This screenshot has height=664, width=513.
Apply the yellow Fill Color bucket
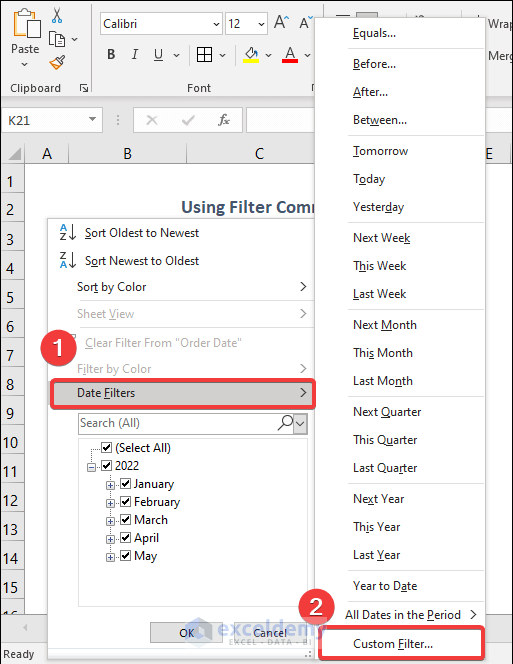[x=251, y=55]
